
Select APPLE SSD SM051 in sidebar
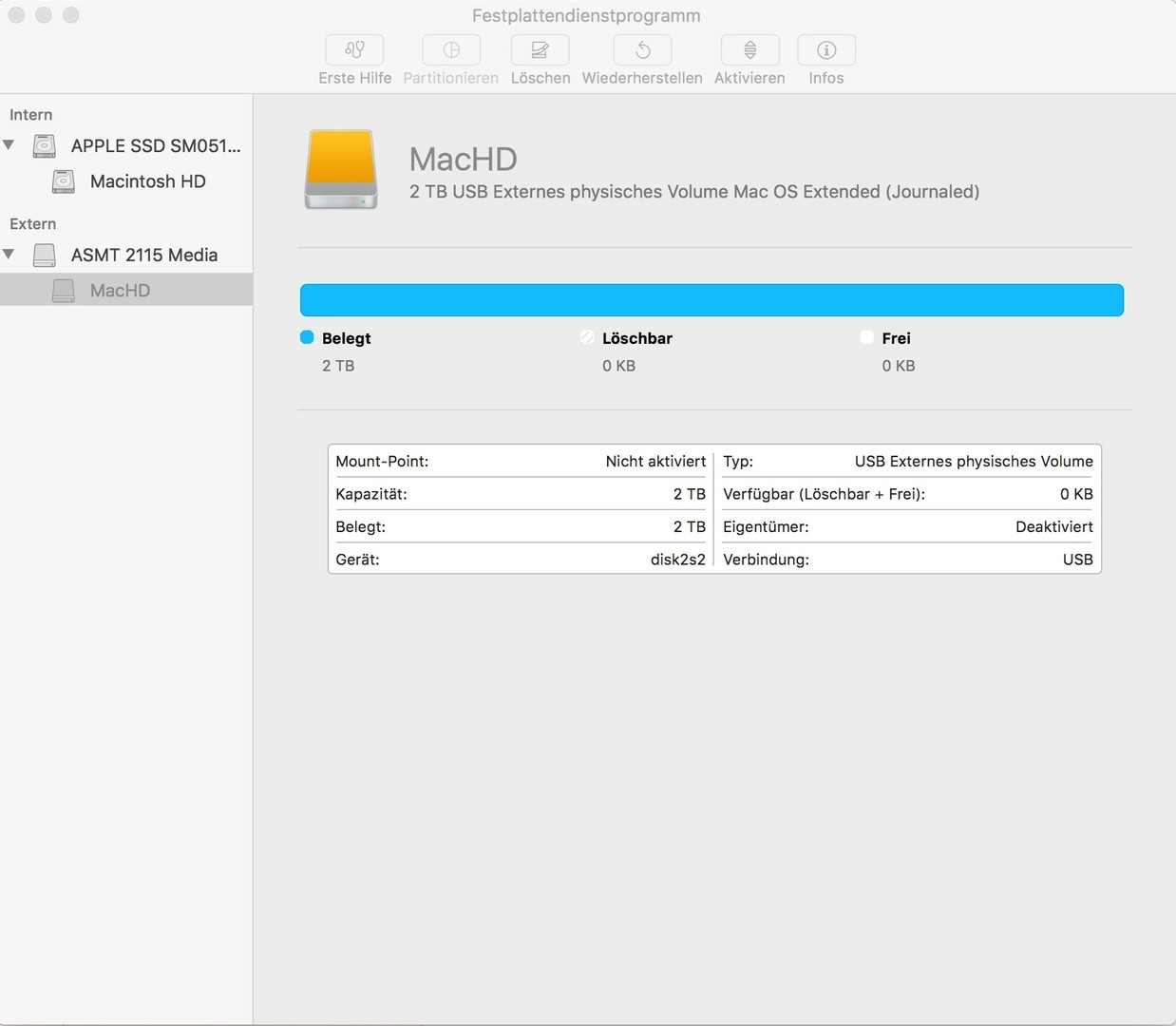click(156, 145)
